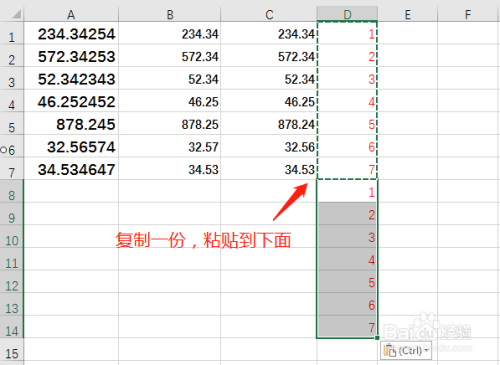
Task: Click pasted cell D8 with red 1
Action: click(347, 192)
